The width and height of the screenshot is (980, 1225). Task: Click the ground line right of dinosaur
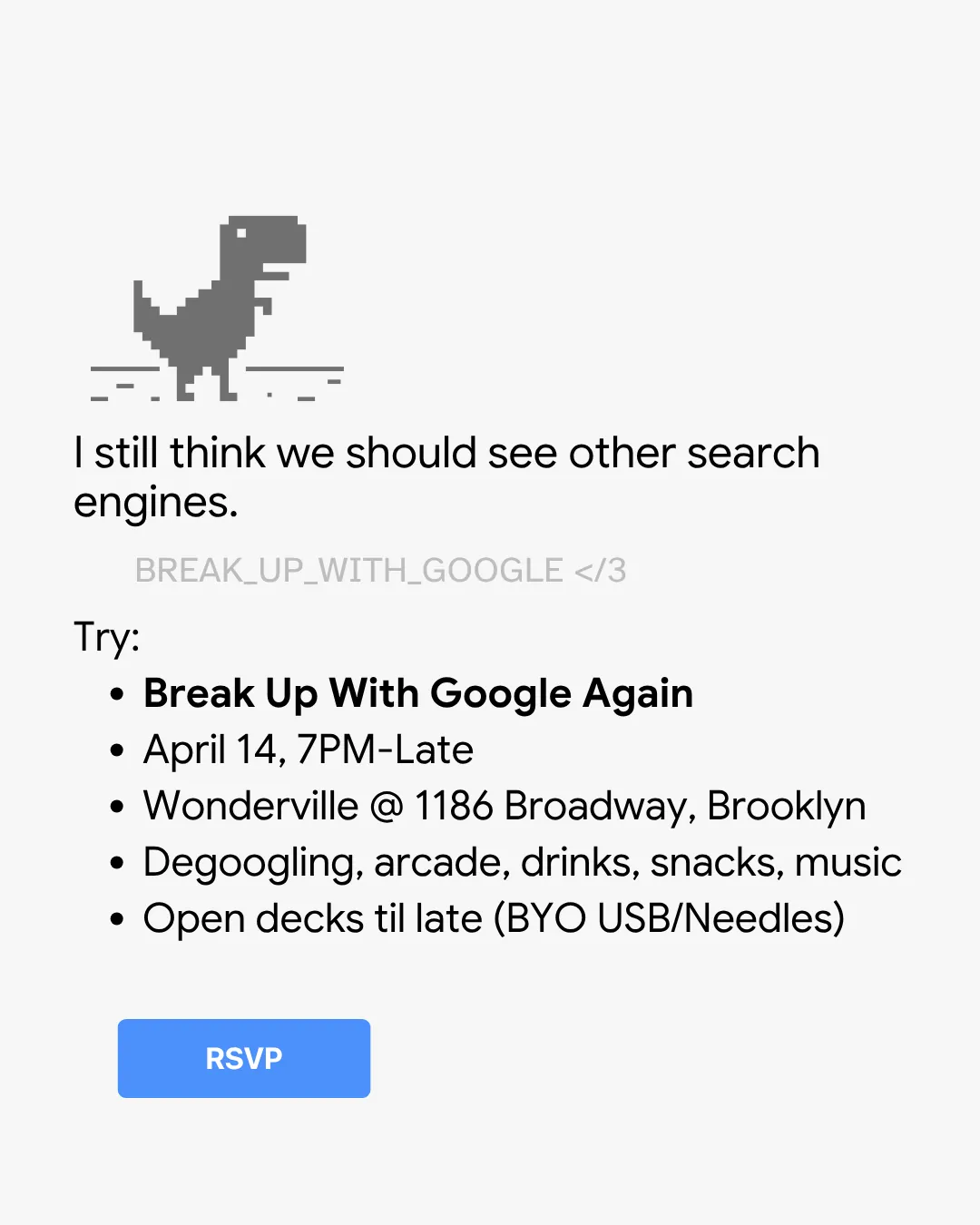[x=295, y=368]
